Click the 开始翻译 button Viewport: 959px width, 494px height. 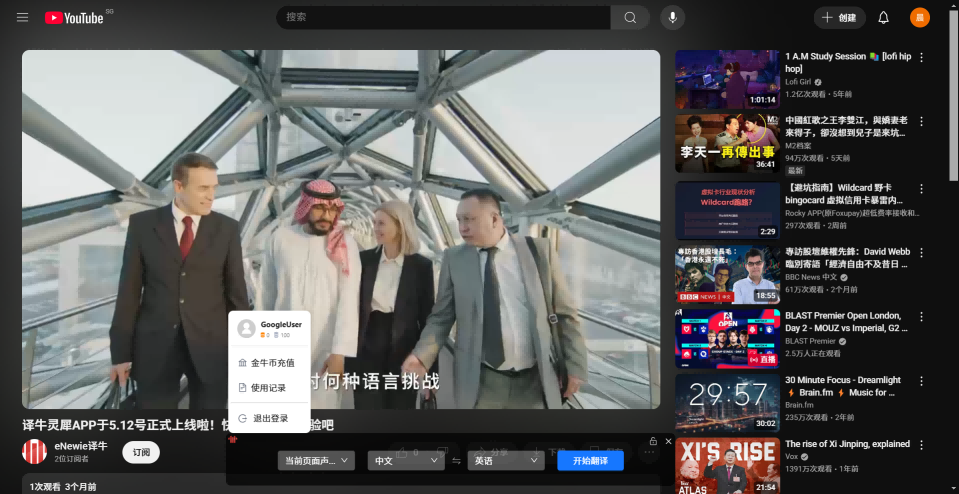click(x=590, y=461)
